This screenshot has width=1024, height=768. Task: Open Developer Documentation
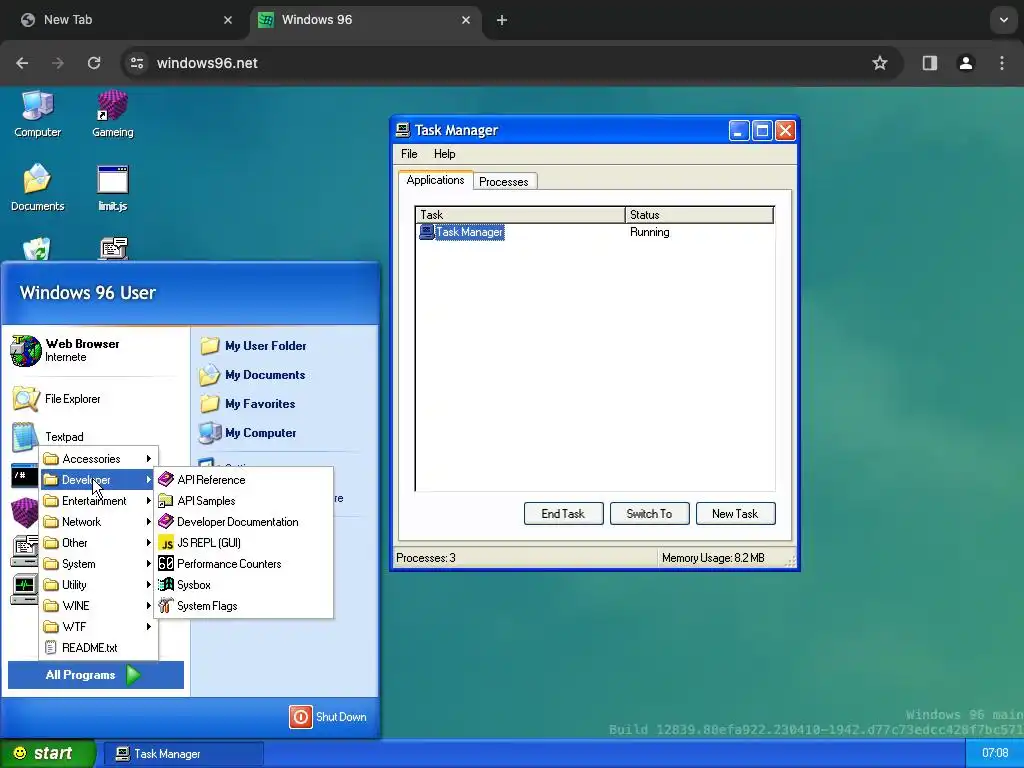click(x=243, y=522)
